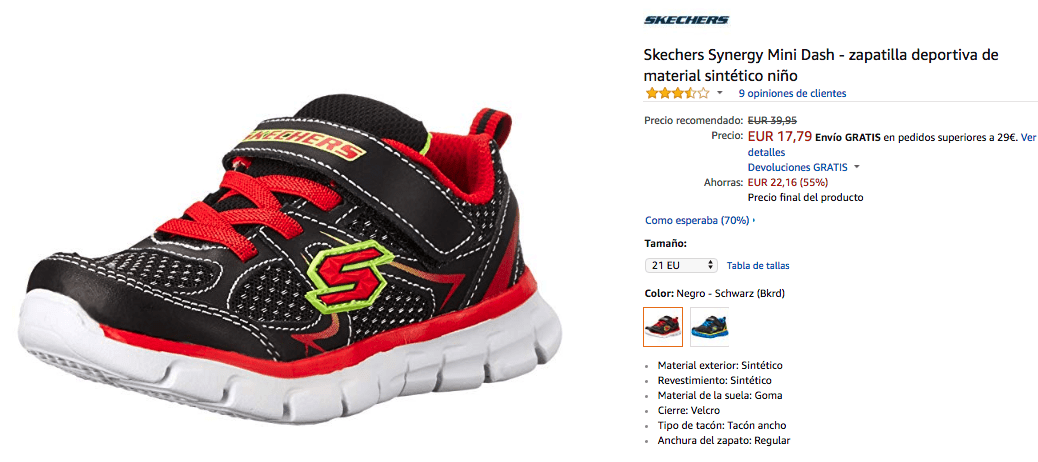Expand the Devoluciones GRATIS arrow
The image size is (1038, 462).
click(x=857, y=167)
